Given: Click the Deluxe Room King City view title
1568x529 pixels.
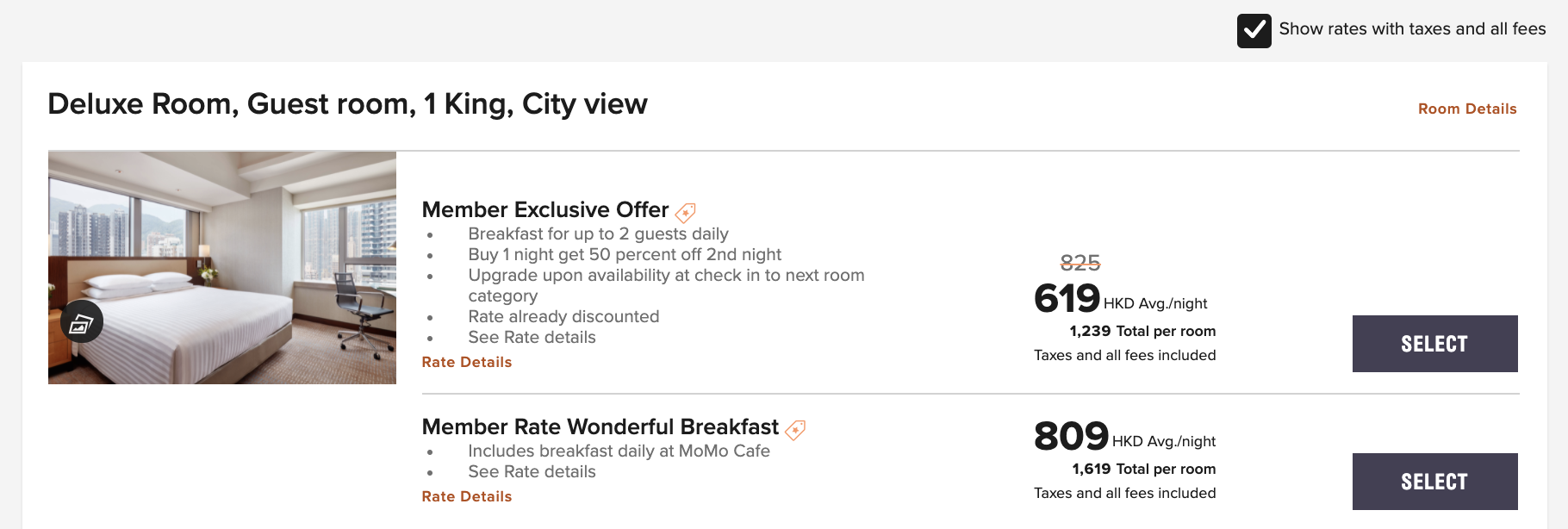Looking at the screenshot, I should pos(347,104).
